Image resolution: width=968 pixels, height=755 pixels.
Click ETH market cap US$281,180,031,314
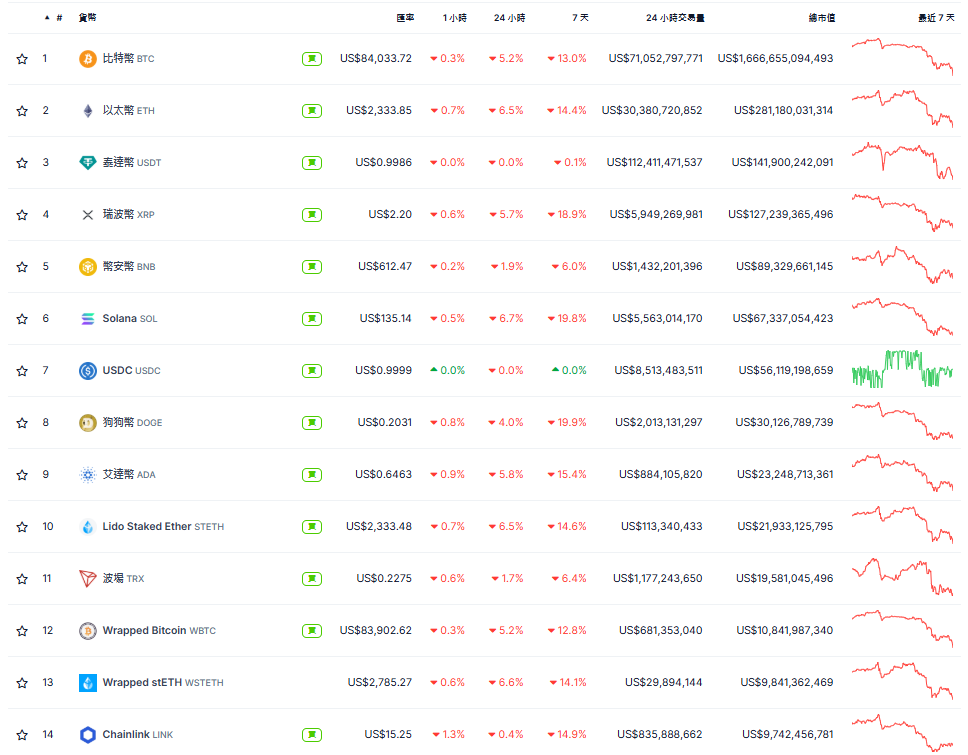[x=783, y=111]
